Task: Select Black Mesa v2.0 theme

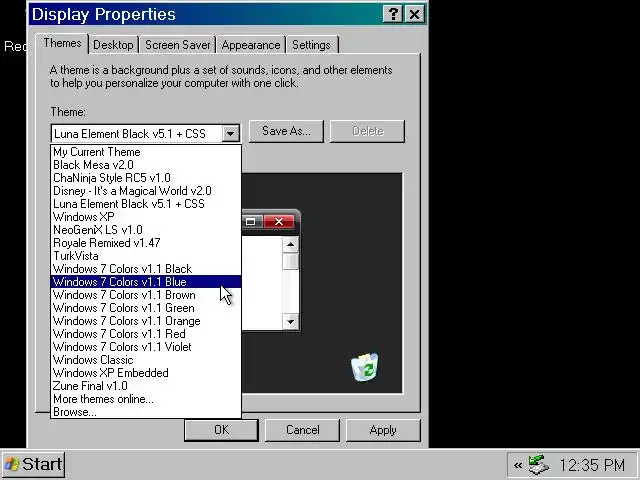Action: [x=146, y=165]
